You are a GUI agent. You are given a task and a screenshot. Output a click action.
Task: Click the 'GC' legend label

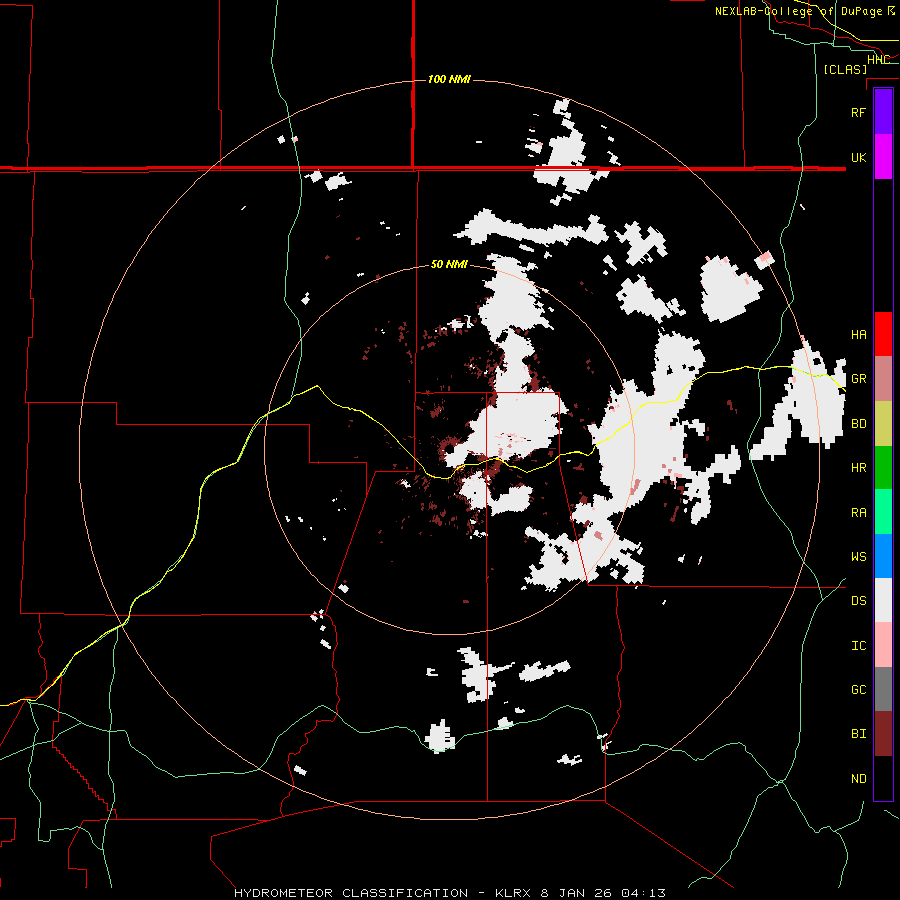[x=859, y=690]
